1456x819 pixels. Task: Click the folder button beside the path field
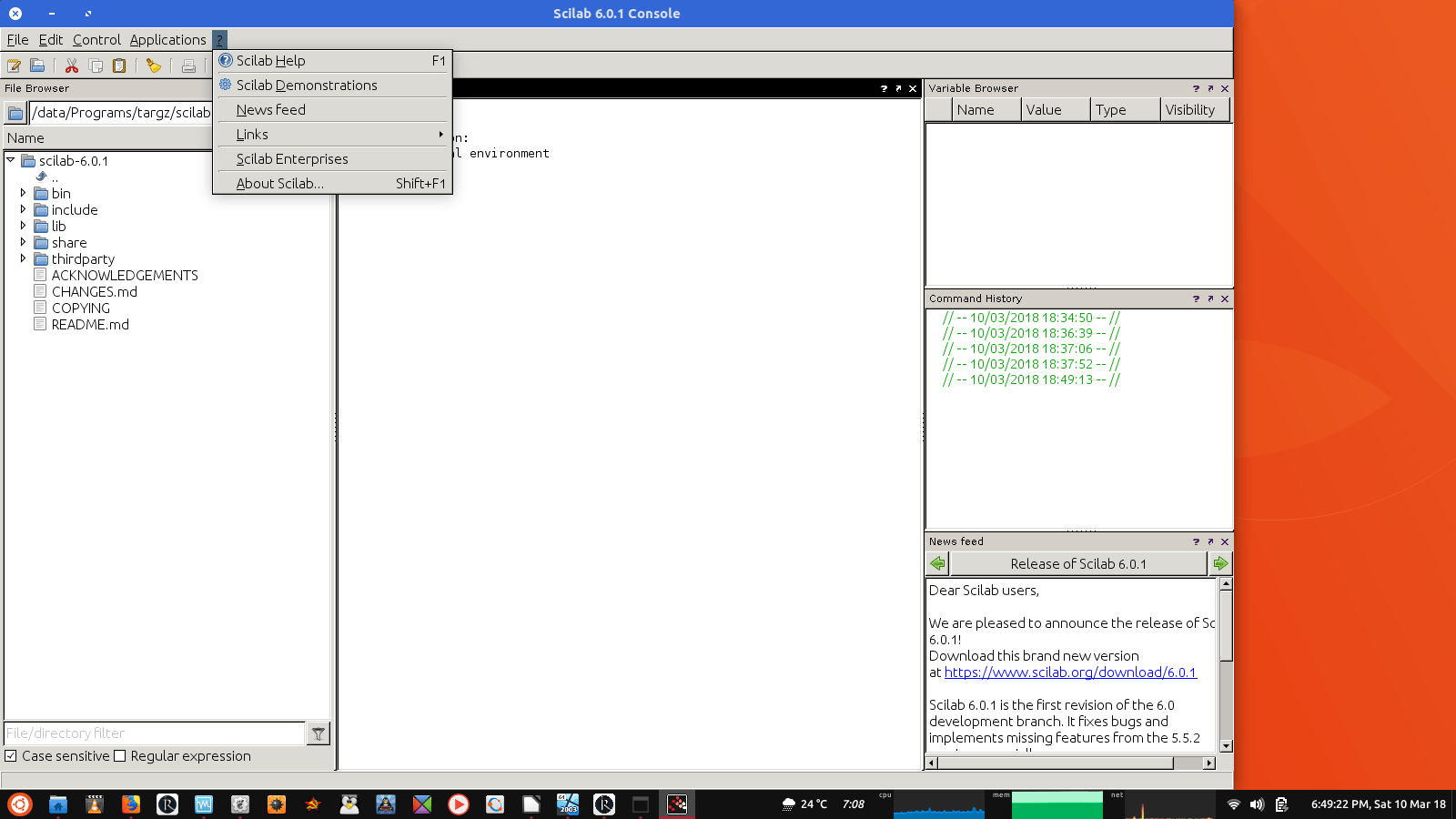pyautogui.click(x=15, y=113)
